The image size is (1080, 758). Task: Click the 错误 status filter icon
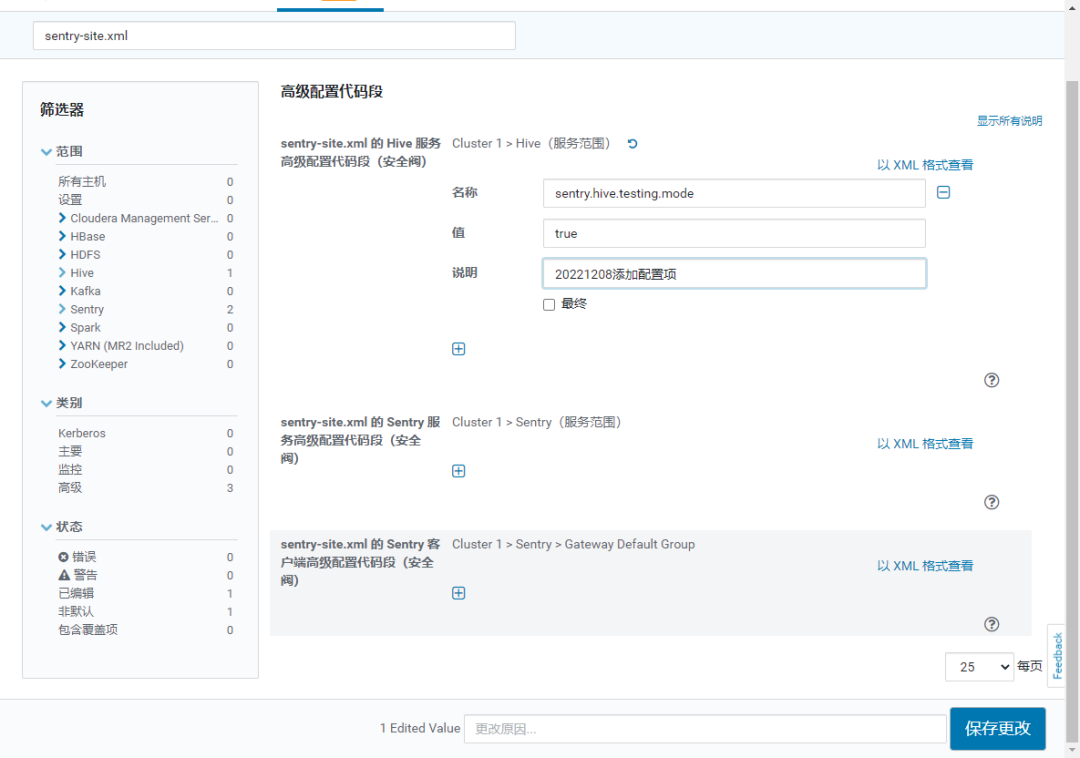tap(63, 557)
